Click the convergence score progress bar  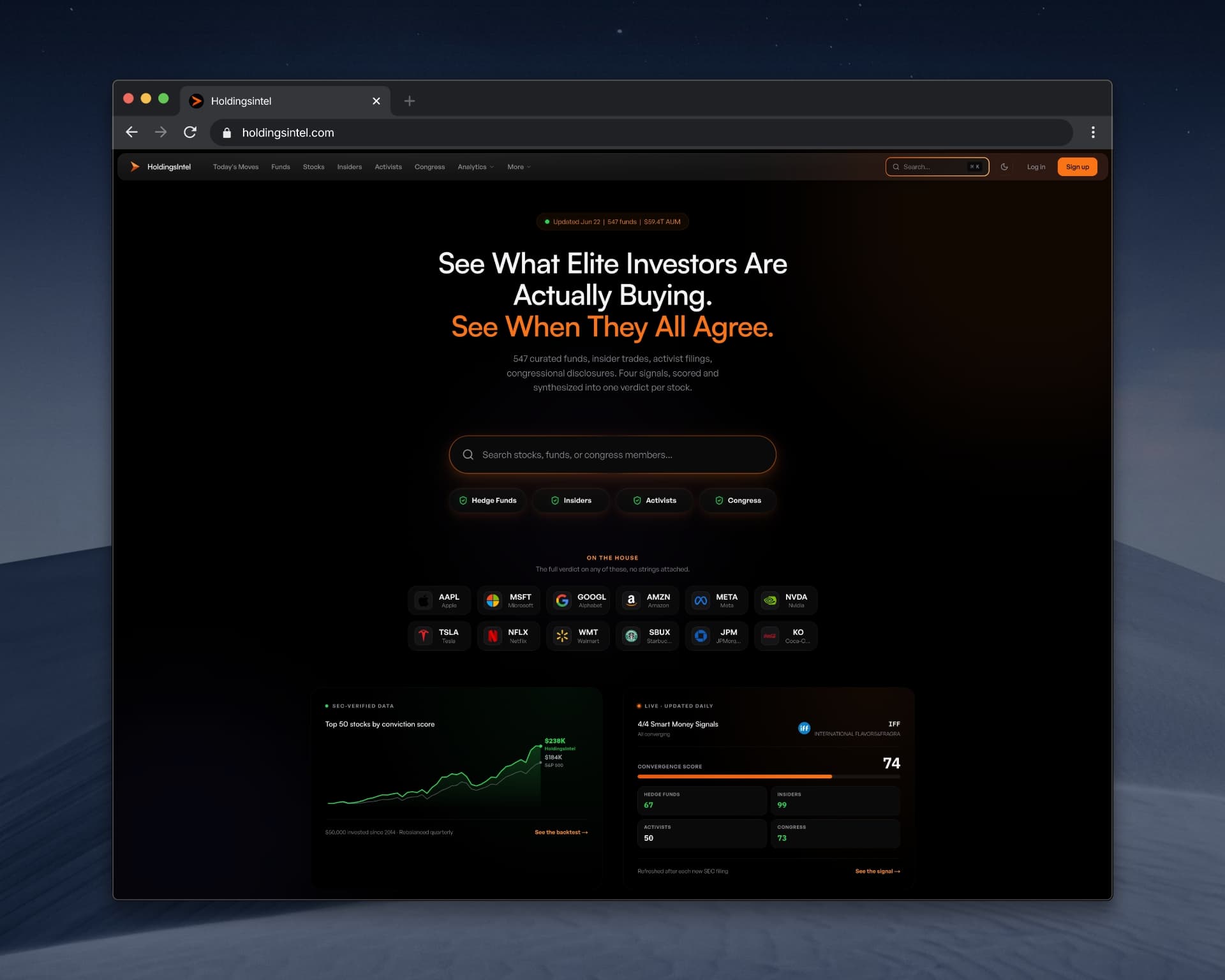pos(769,776)
